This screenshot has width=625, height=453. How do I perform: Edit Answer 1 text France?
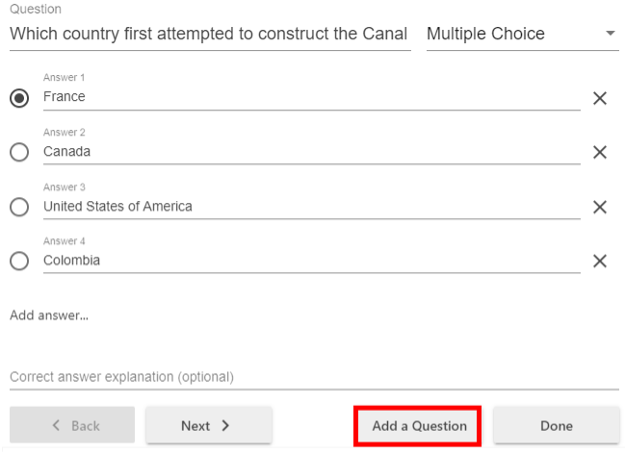click(300, 97)
